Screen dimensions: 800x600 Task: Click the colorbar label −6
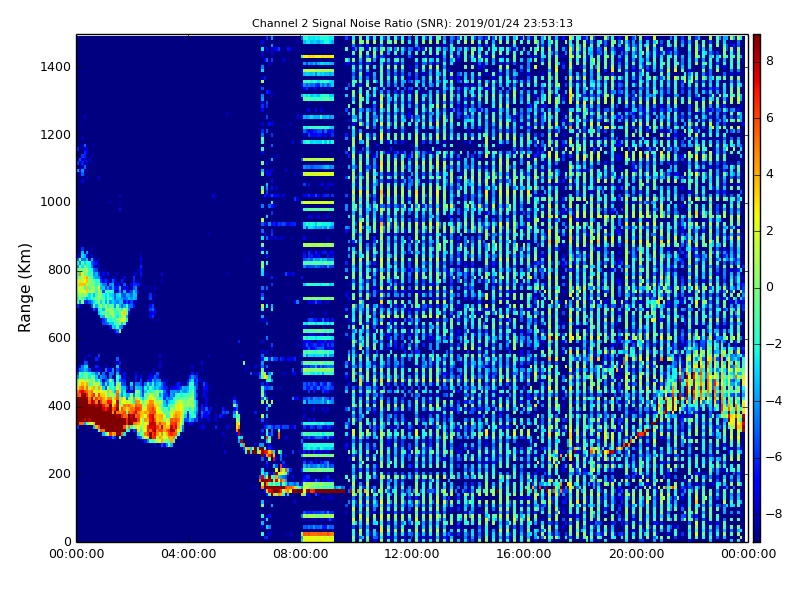(x=774, y=457)
